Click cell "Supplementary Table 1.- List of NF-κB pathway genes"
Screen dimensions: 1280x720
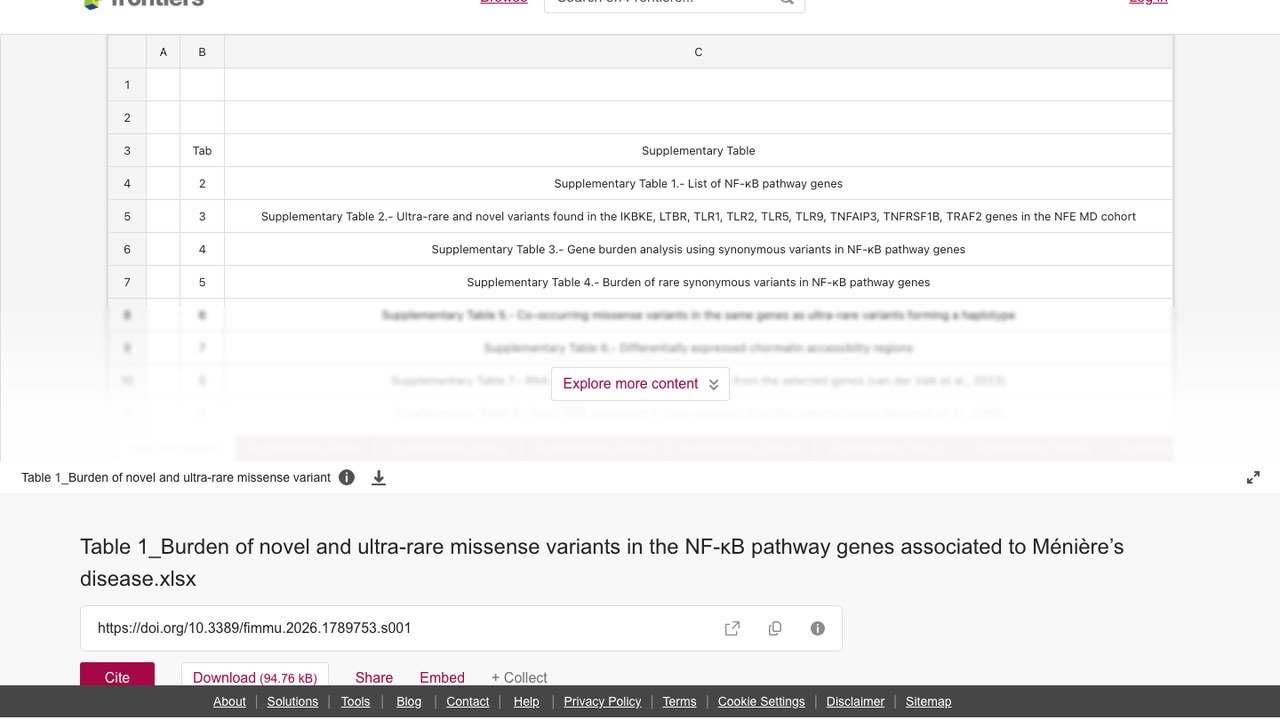click(x=698, y=183)
